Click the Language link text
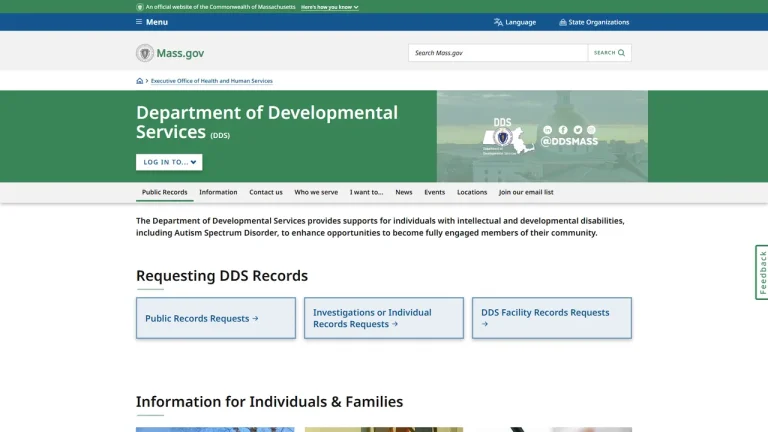 coord(521,22)
